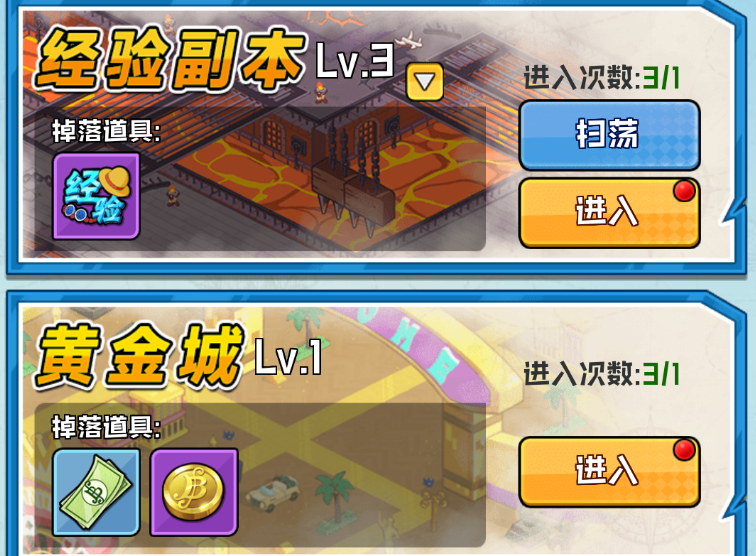Tap the white airplane in the dungeon artwork
Image resolution: width=756 pixels, height=556 pixels.
[x=409, y=40]
